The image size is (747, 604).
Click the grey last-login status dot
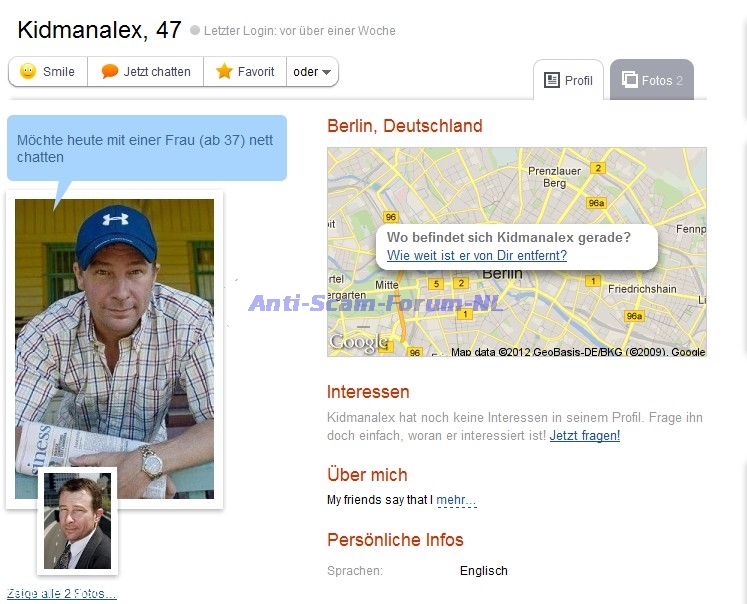click(195, 31)
